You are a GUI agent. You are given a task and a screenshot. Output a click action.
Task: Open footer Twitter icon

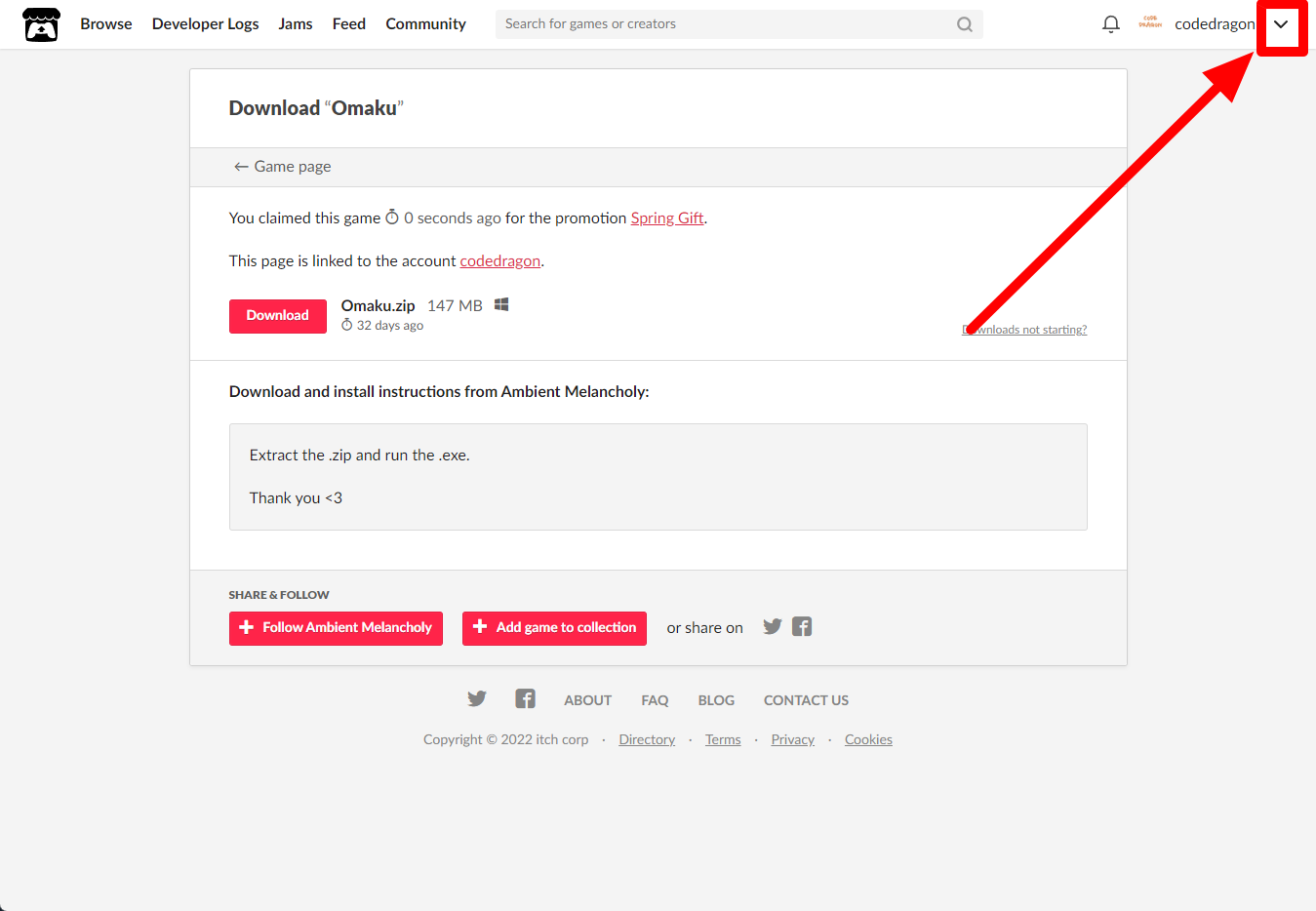(x=477, y=698)
